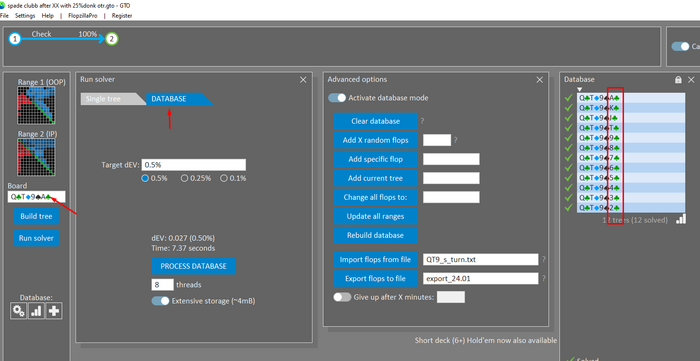Click the help mark next to Import flops field
700x361 pixels.
[x=543, y=259]
